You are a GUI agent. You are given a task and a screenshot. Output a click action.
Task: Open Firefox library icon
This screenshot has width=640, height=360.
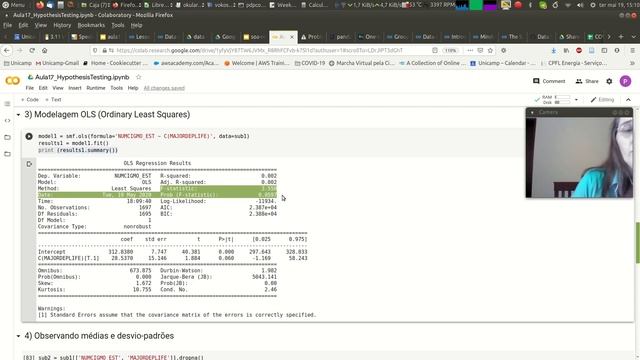[x=566, y=50]
